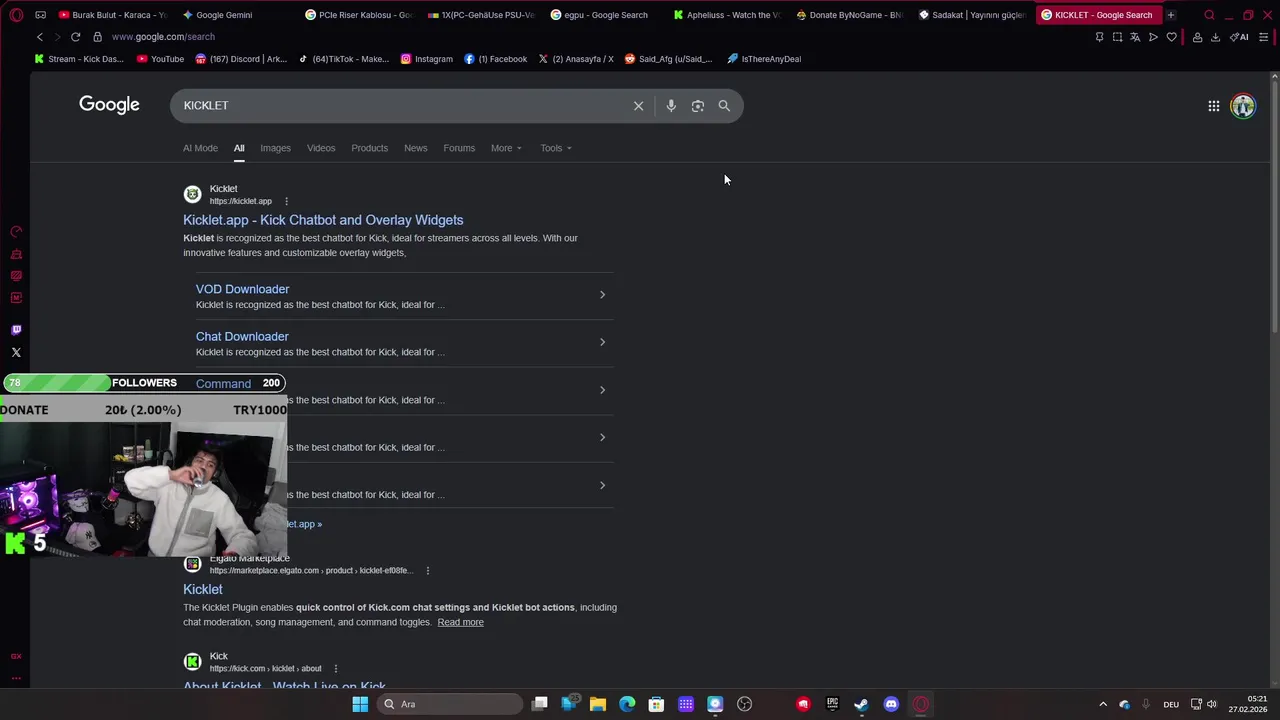Open YouTube bookmark

[x=160, y=59]
